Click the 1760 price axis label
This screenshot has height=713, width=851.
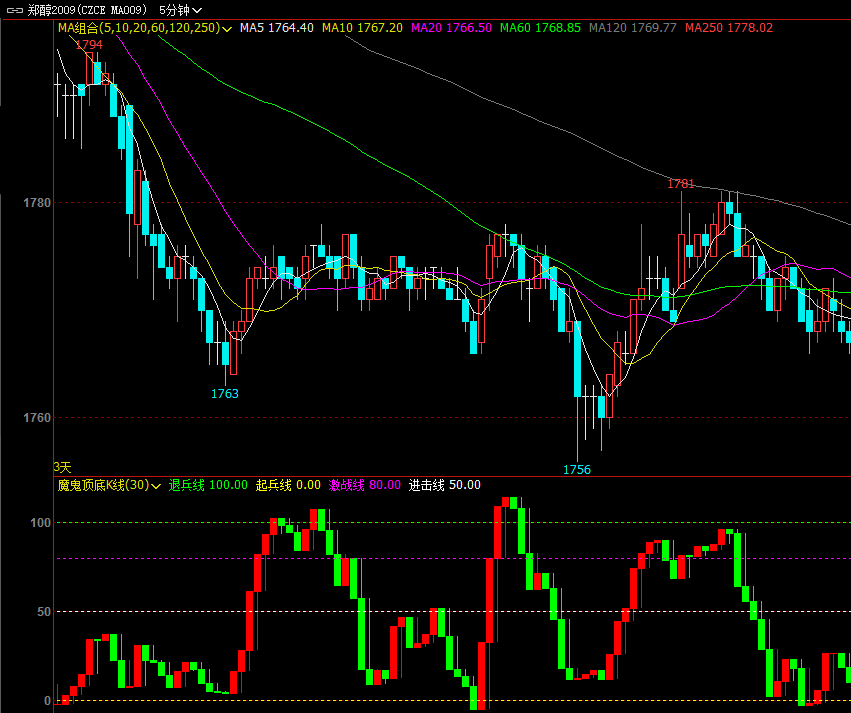[37, 417]
